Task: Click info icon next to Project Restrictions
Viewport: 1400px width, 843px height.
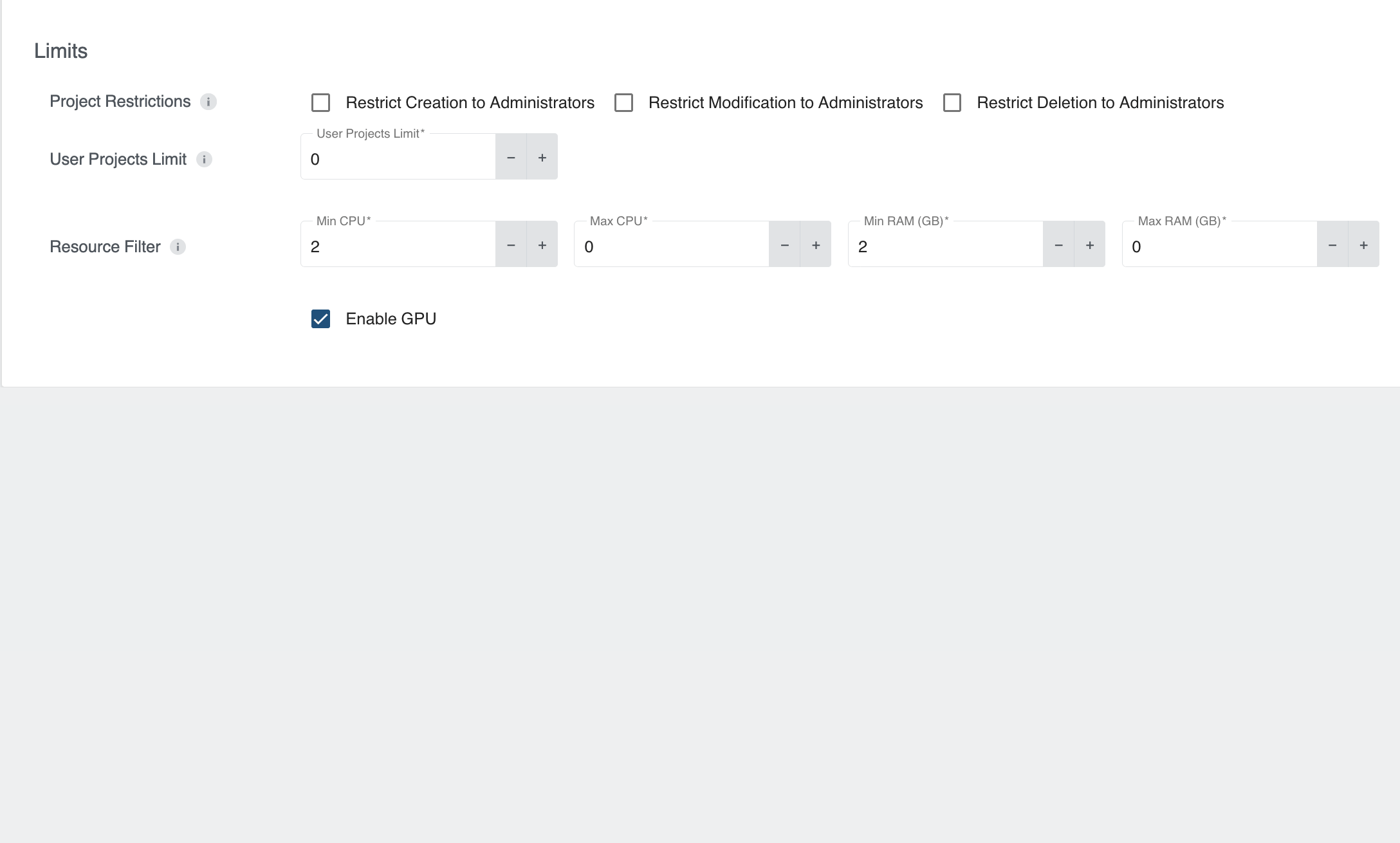Action: tap(208, 102)
